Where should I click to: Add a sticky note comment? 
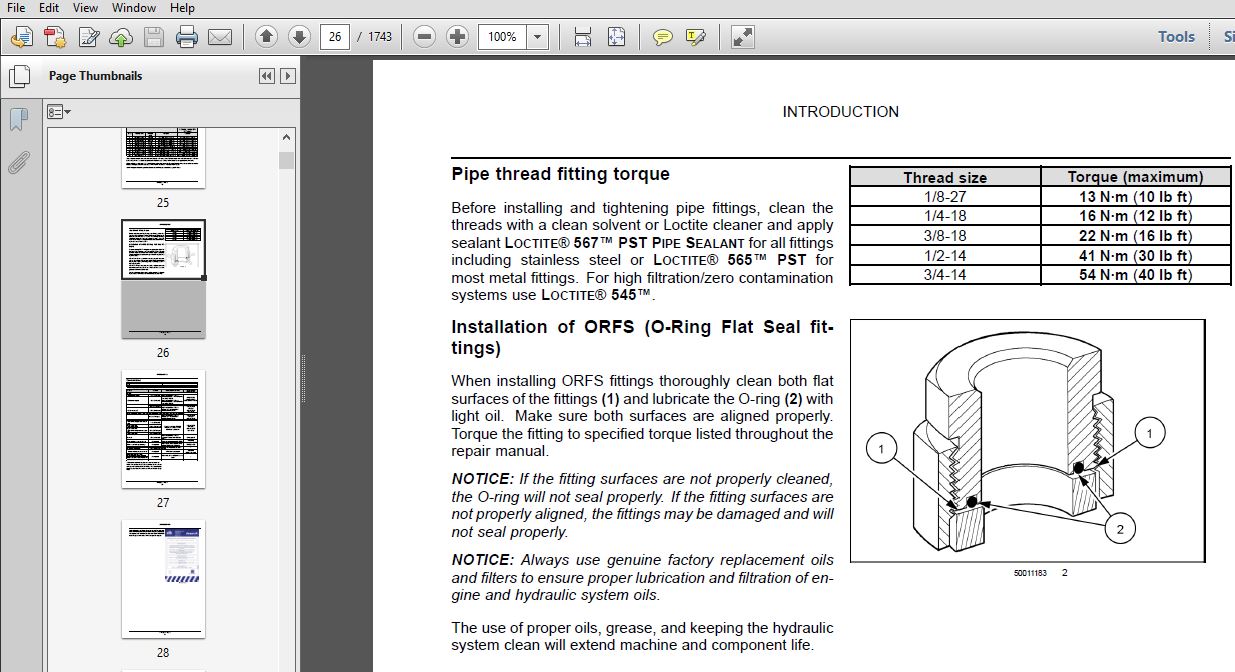662,37
